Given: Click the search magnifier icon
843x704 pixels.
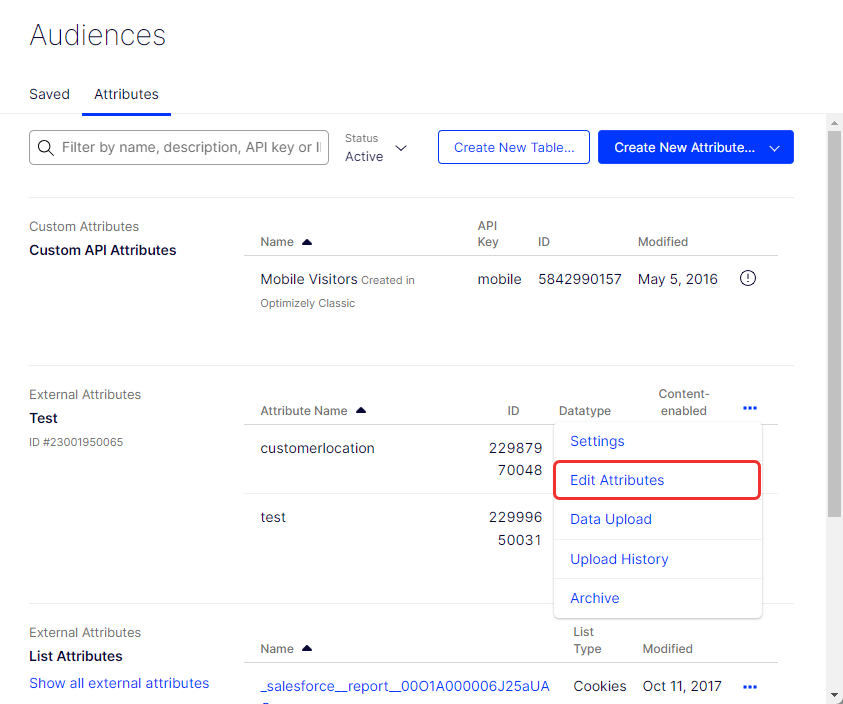Looking at the screenshot, I should click(x=45, y=148).
